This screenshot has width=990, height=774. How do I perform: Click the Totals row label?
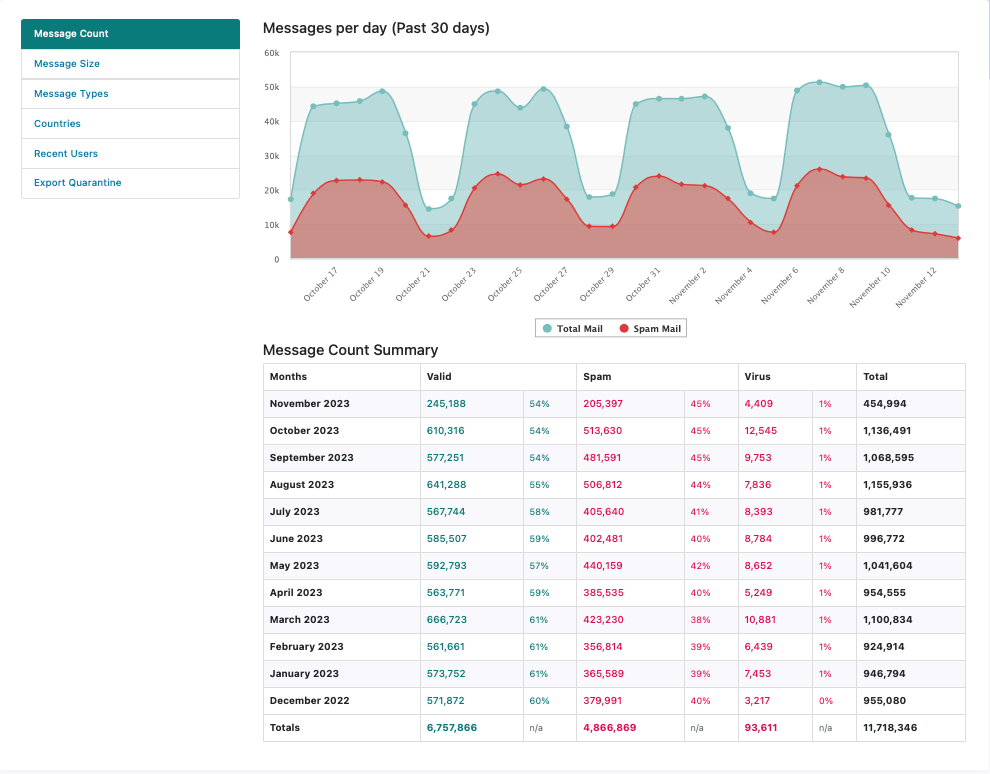pyautogui.click(x=285, y=727)
